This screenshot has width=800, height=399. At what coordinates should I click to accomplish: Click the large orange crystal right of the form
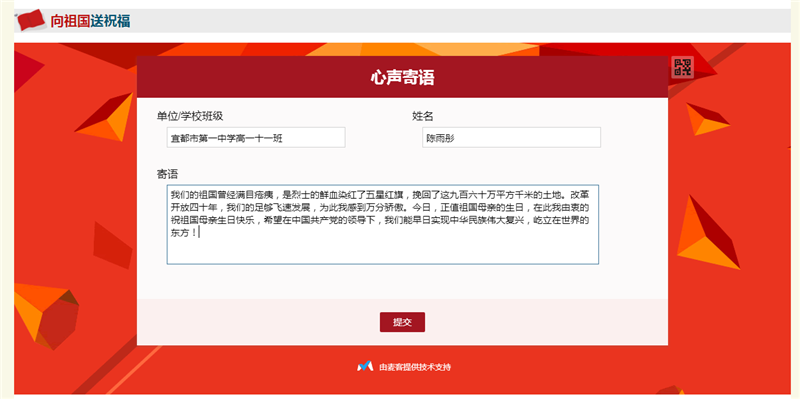pyautogui.click(x=707, y=232)
